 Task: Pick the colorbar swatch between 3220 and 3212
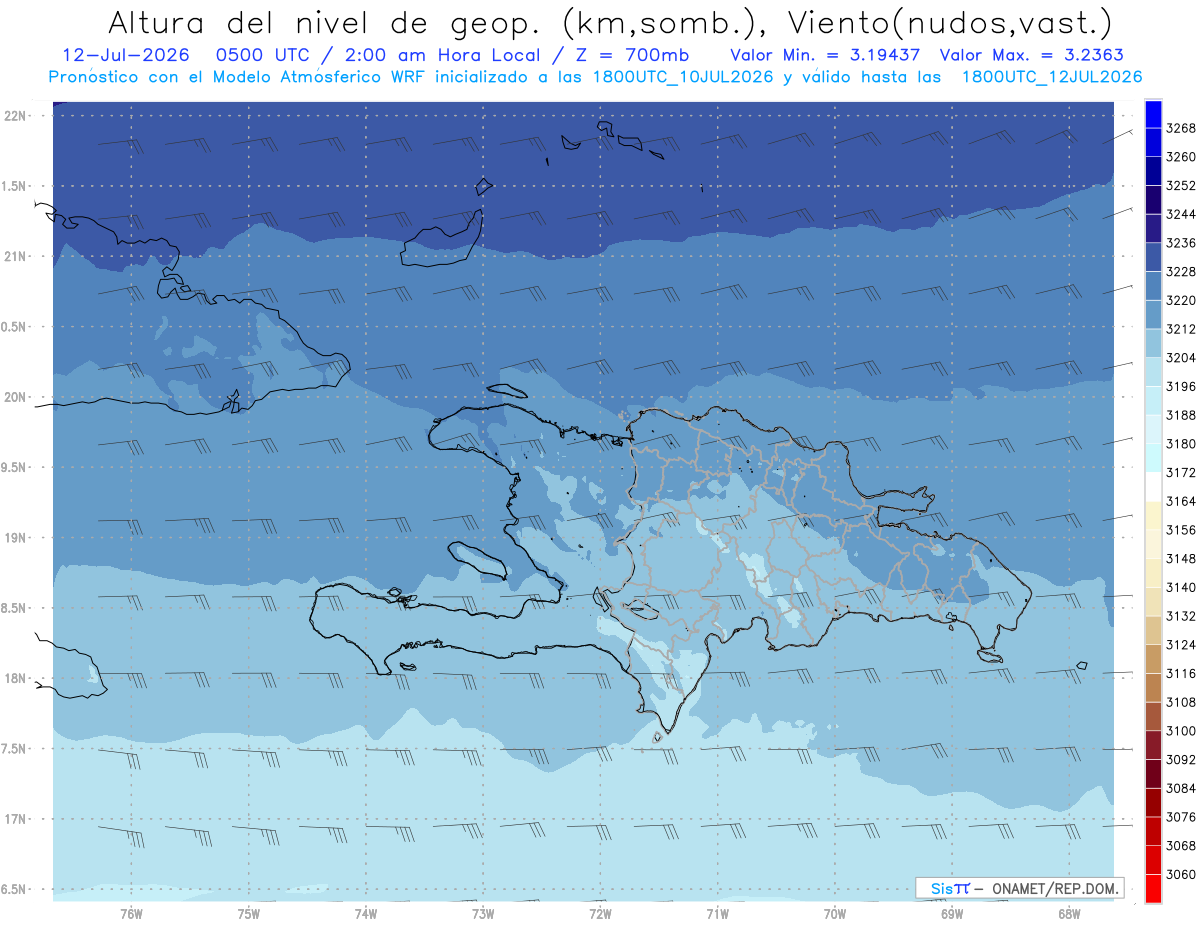(x=1152, y=315)
